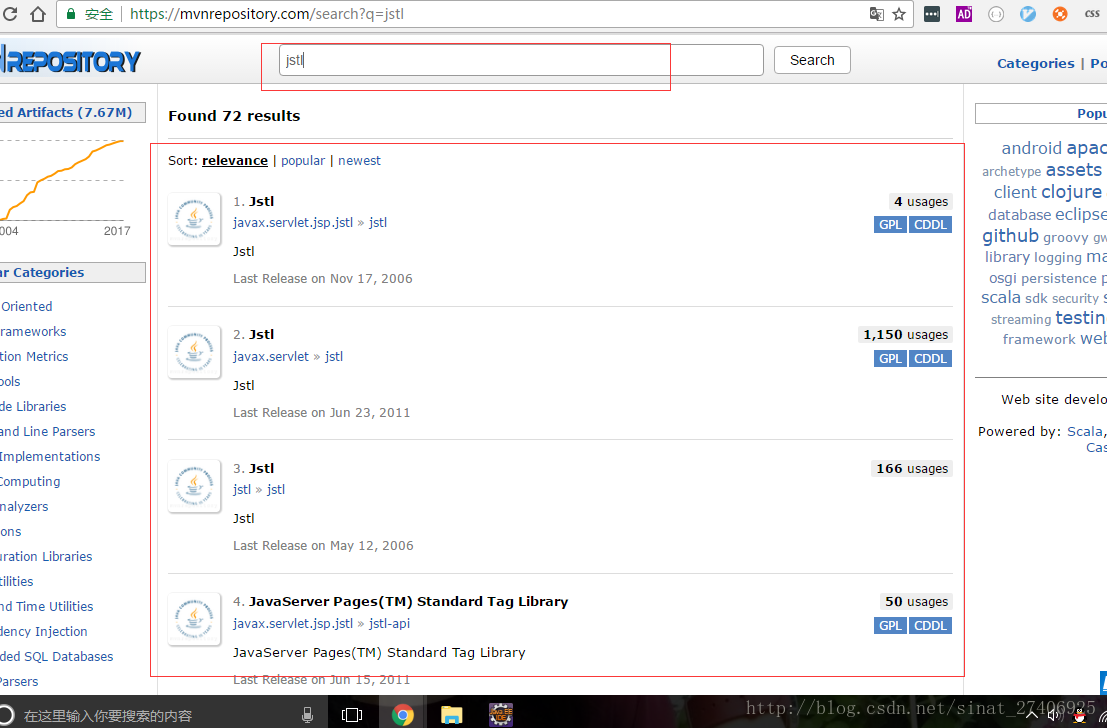The width and height of the screenshot is (1107, 728).
Task: Reload the page with browser refresh icon
Action: (x=10, y=14)
